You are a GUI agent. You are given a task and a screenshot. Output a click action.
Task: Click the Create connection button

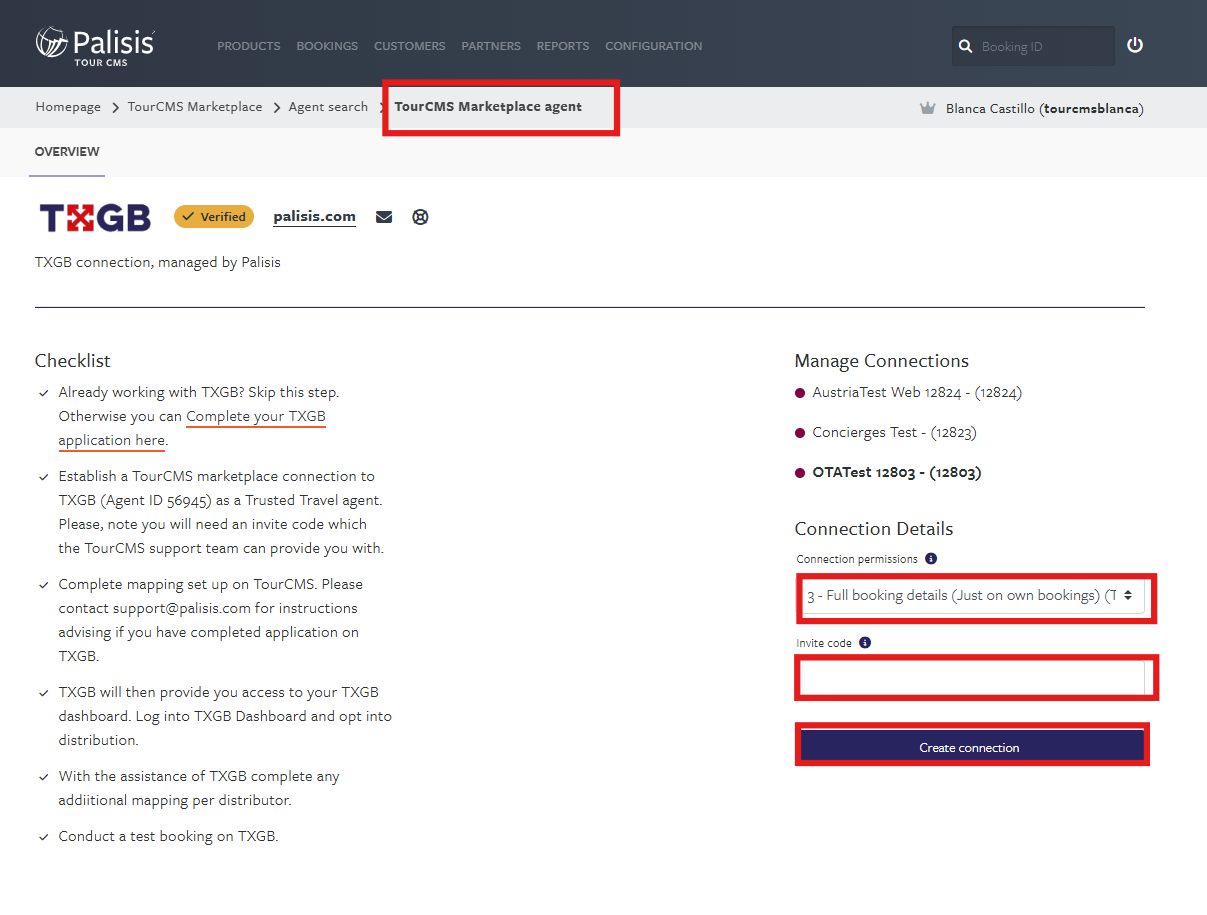click(970, 747)
